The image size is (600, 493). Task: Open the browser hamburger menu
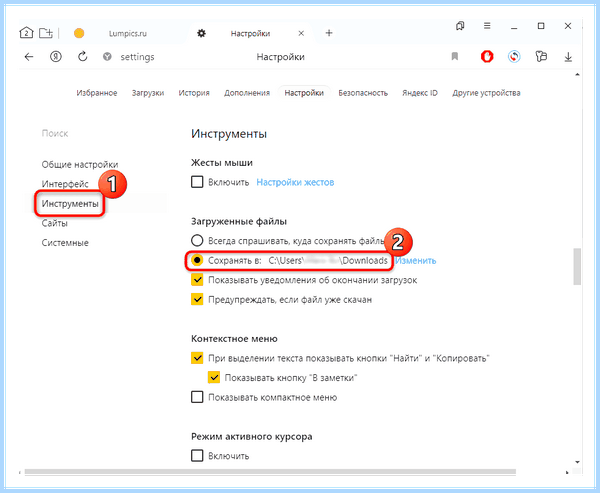click(487, 26)
